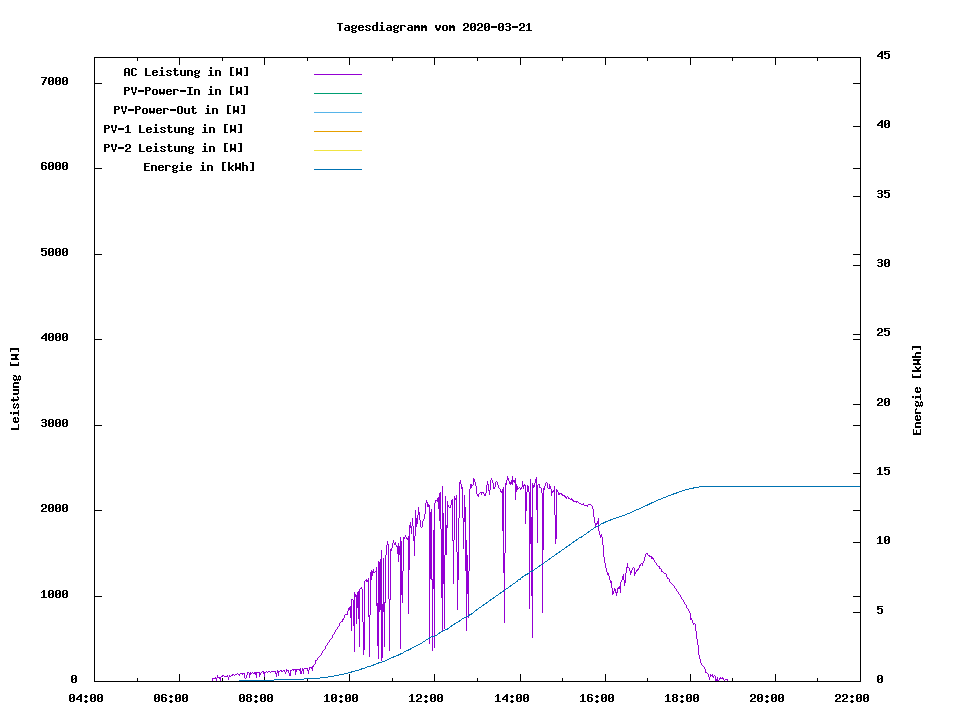Click the 22:00 label at axis end
960x720 pixels.
[x=852, y=698]
